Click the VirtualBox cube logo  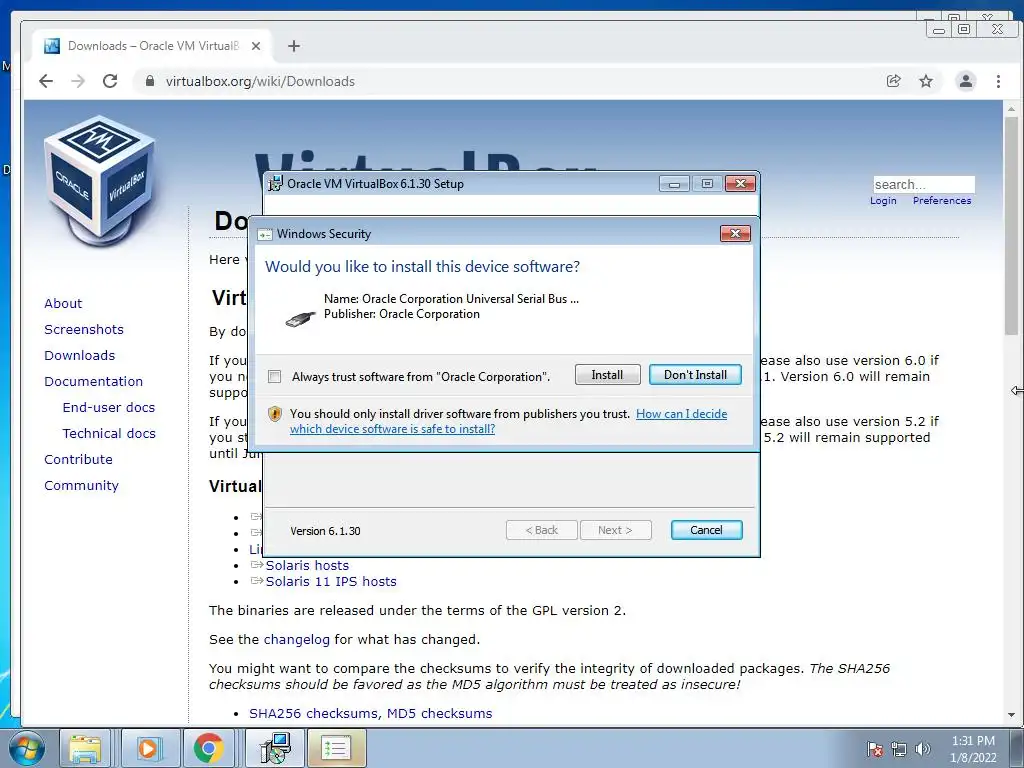click(x=99, y=181)
